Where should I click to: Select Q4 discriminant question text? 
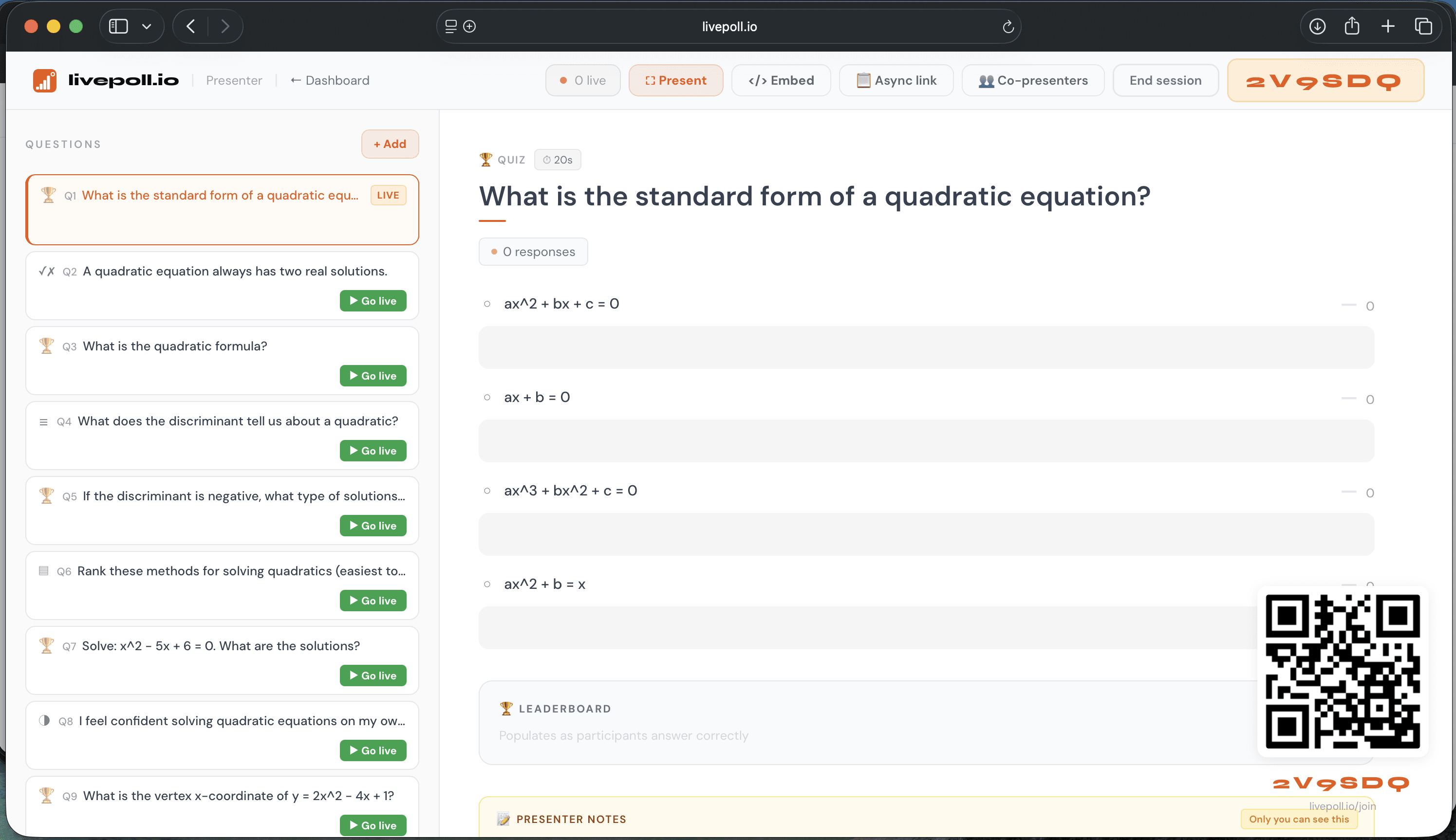[x=238, y=421]
